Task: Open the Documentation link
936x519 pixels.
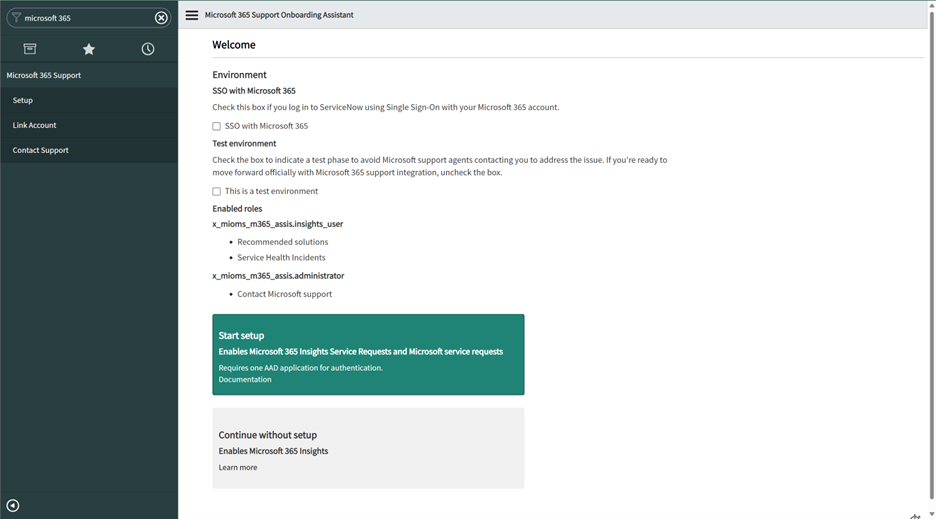Action: pyautogui.click(x=245, y=380)
